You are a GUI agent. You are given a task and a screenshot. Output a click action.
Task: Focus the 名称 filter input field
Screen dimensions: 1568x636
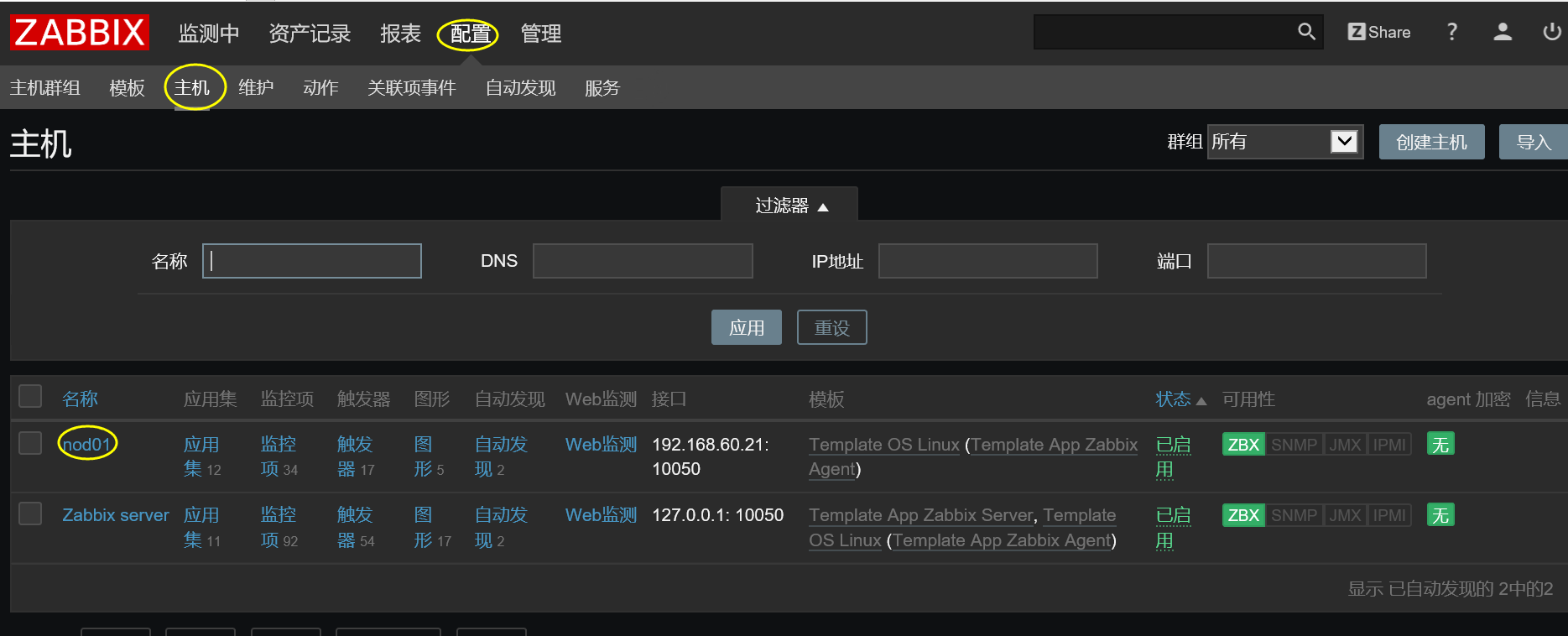tap(312, 261)
